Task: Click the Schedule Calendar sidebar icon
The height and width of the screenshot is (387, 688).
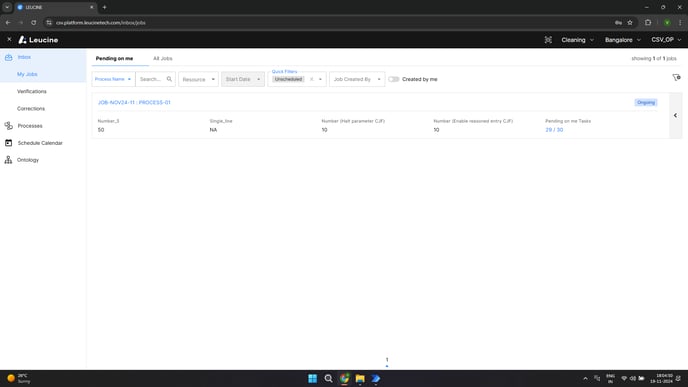Action: pos(8,143)
